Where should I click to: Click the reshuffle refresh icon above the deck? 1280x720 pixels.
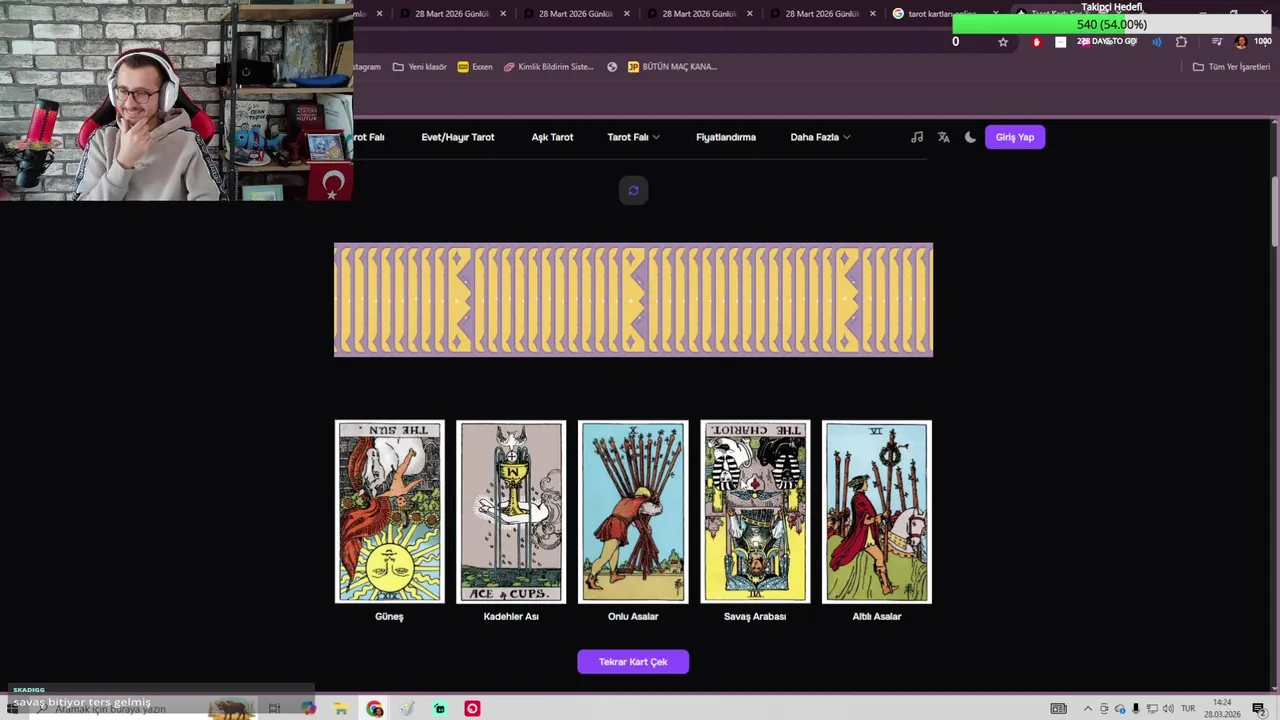(633, 190)
